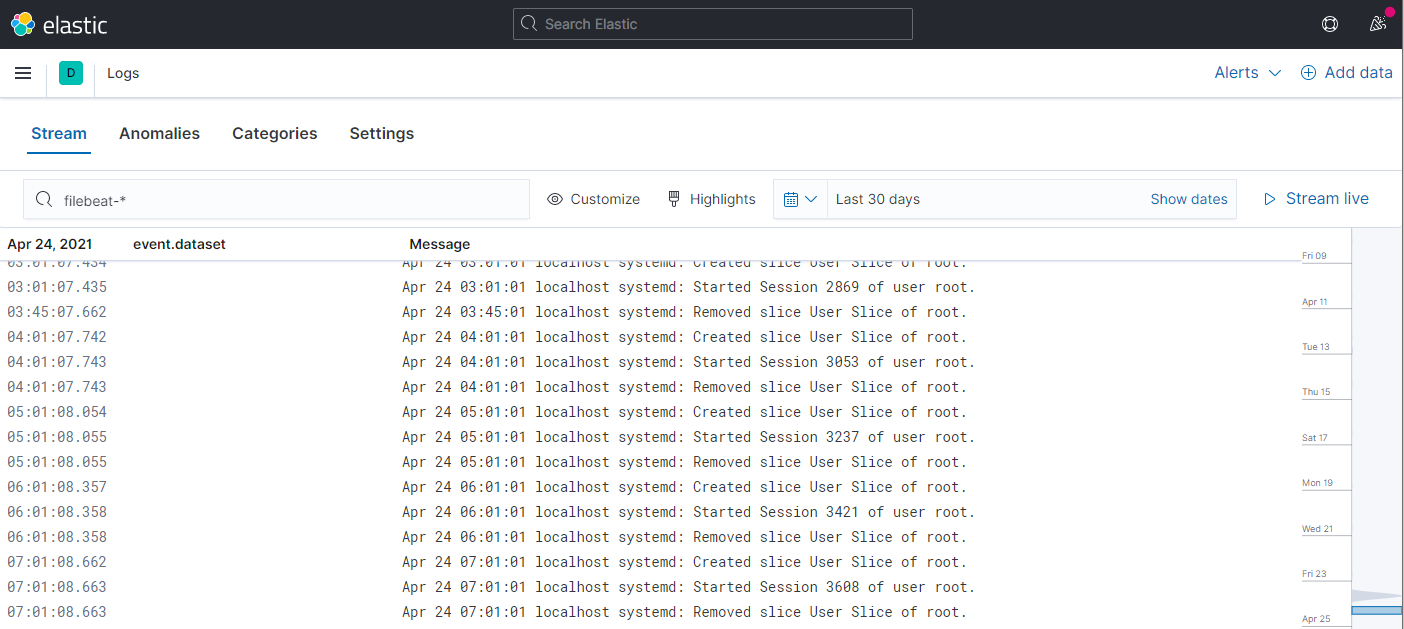Click the Sat 17 minimap marker
Viewport: 1404px width, 629px height.
(x=1315, y=438)
